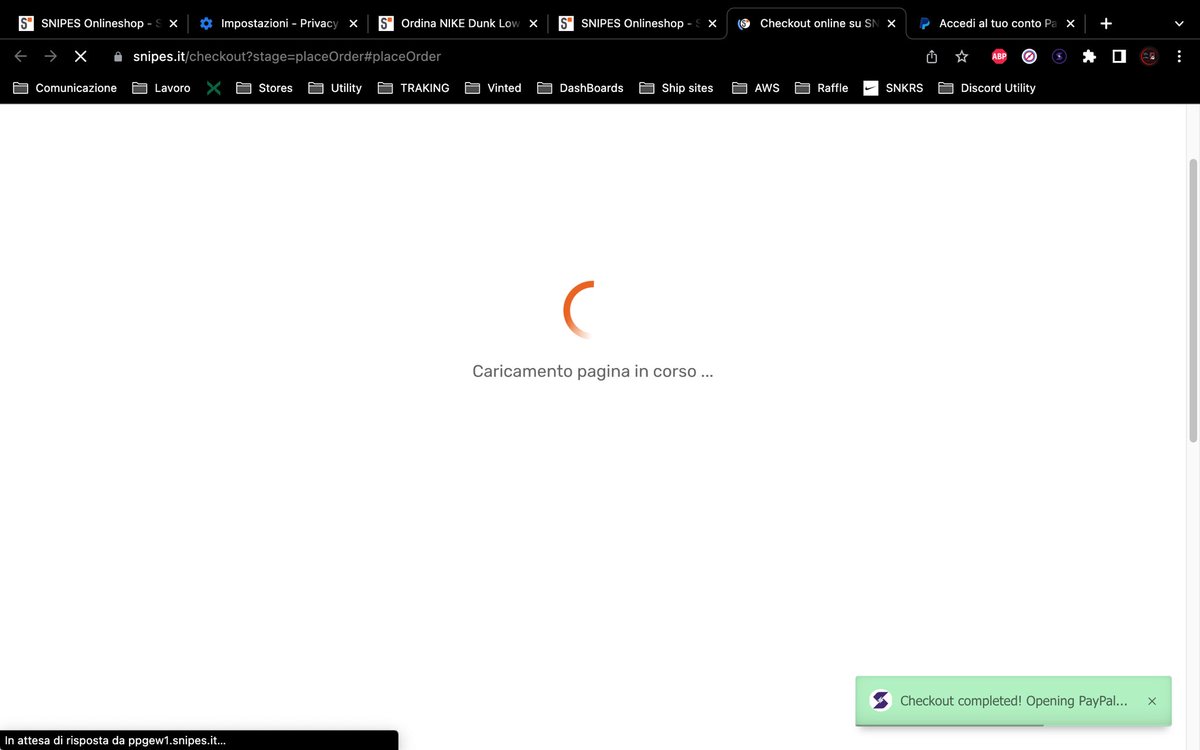The image size is (1200, 750).
Task: Open the Vinted bookmarks folder
Action: pos(493,88)
